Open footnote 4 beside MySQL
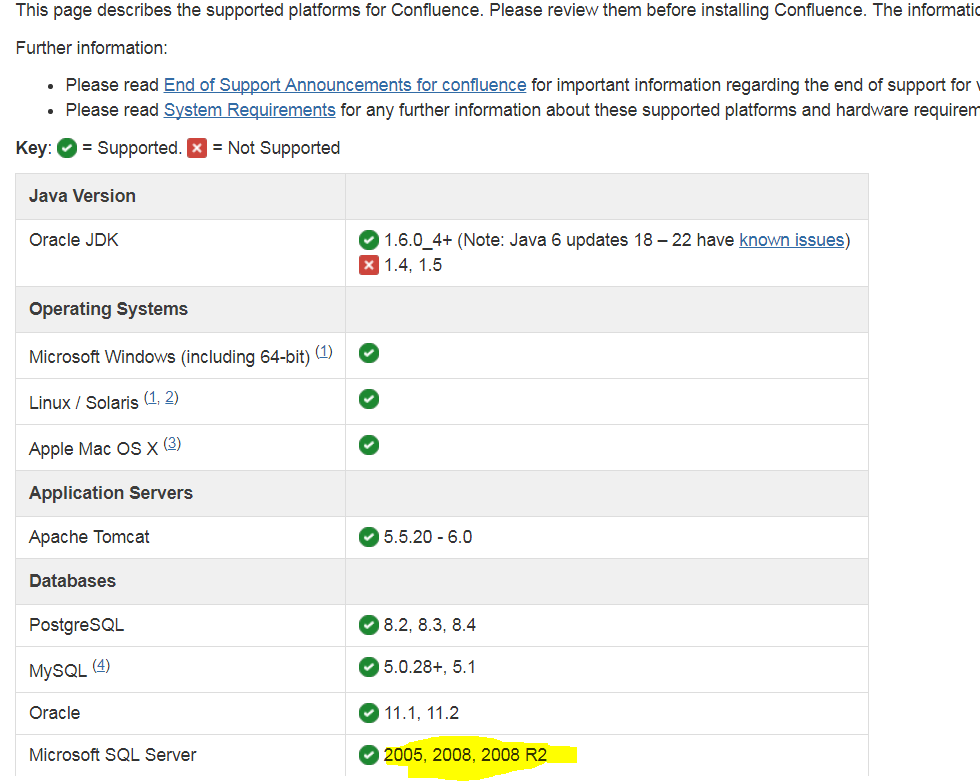Screen dimensions: 980x781 tap(101, 665)
